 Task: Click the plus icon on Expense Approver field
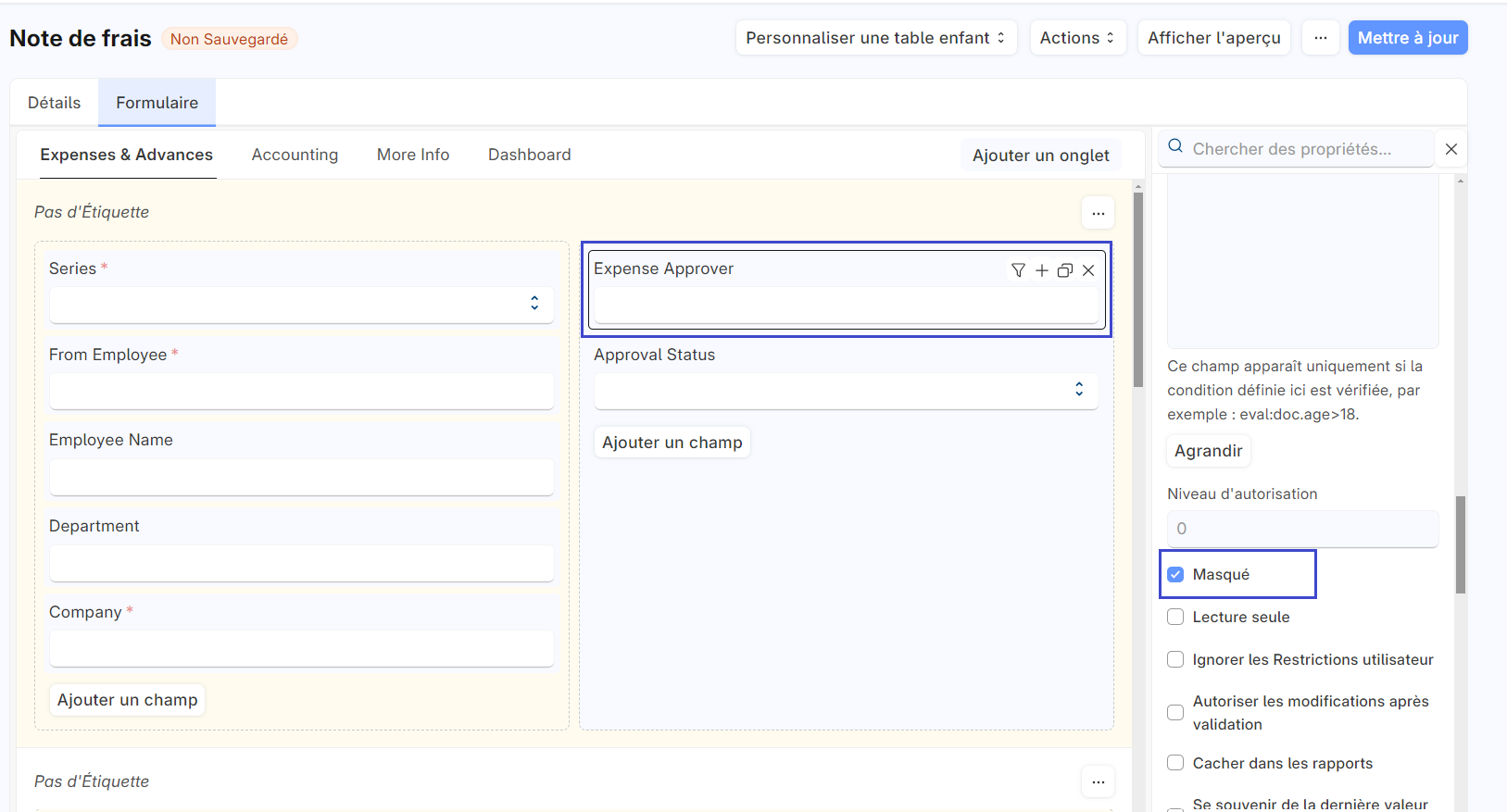click(x=1042, y=270)
